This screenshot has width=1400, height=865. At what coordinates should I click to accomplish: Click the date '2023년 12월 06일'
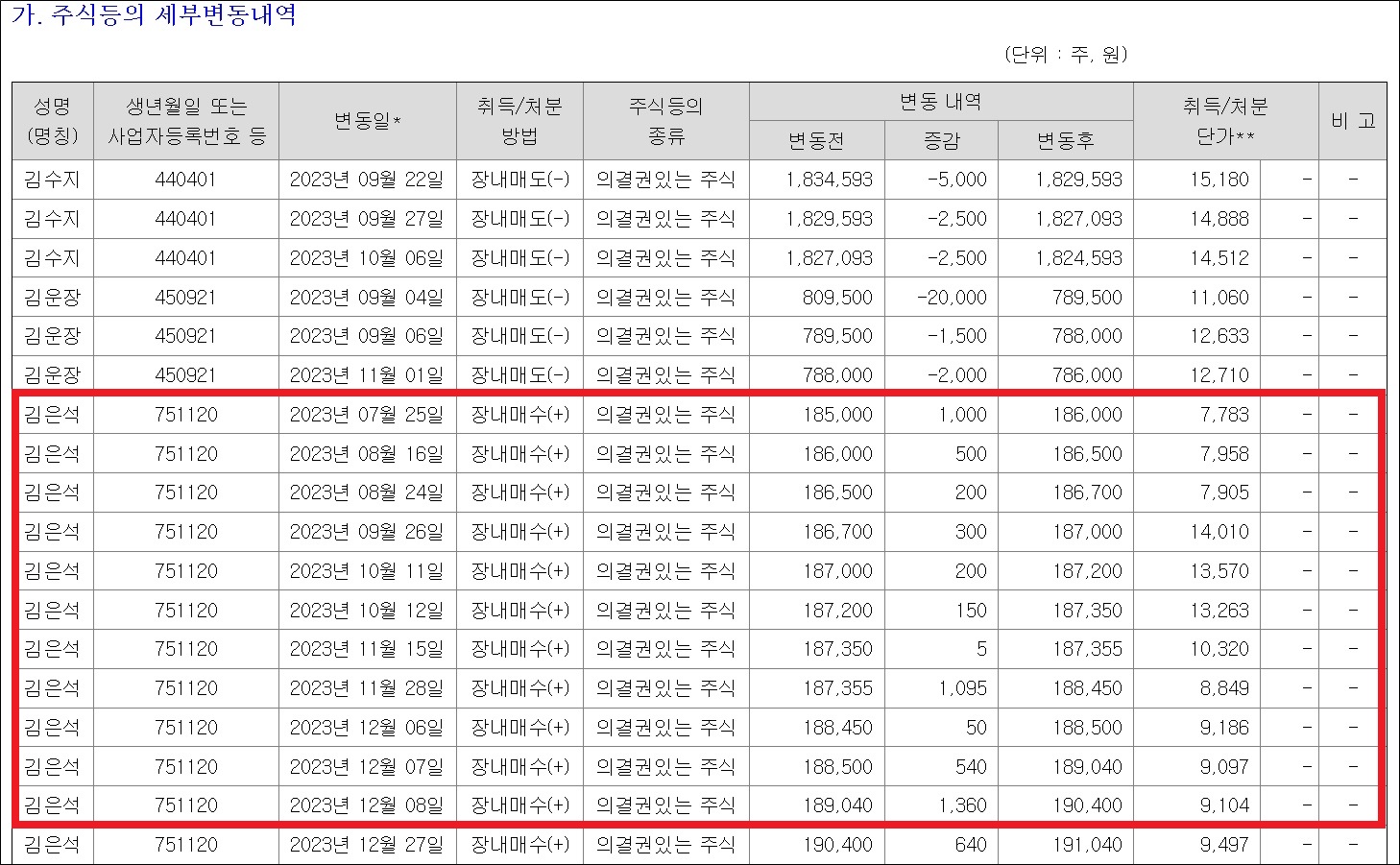367,728
